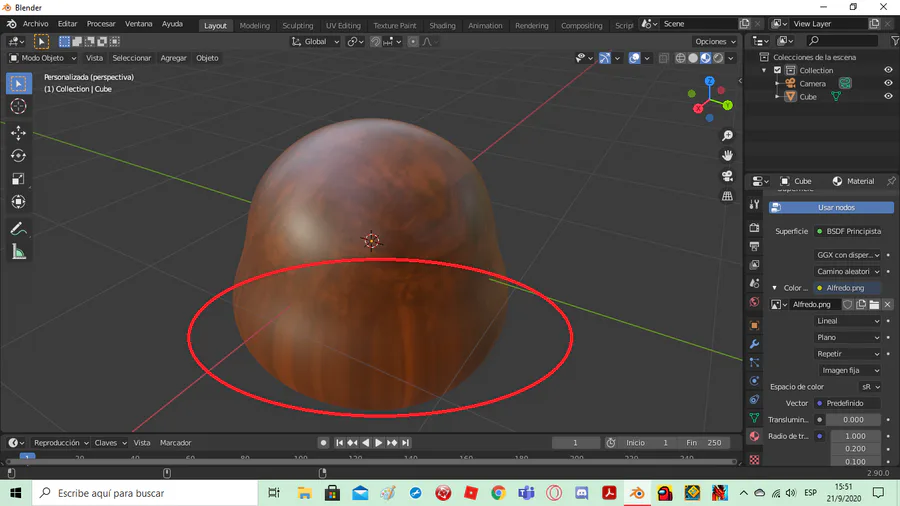Toggle camera view icon in viewport
This screenshot has width=900, height=506.
click(x=727, y=176)
